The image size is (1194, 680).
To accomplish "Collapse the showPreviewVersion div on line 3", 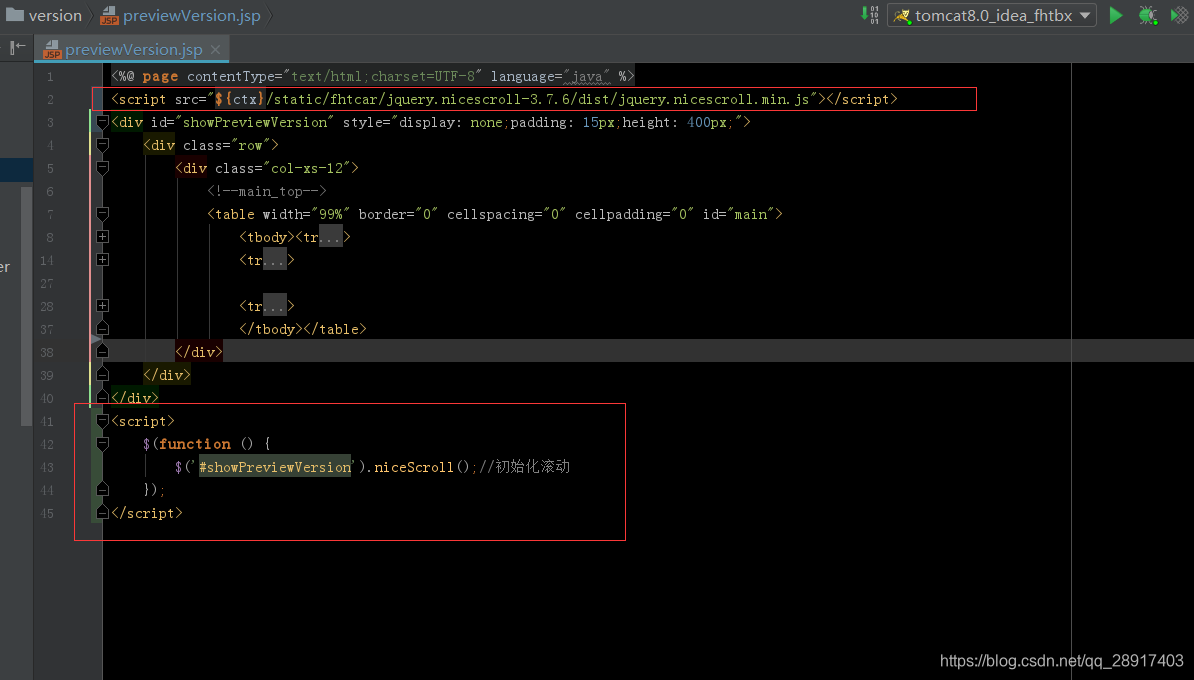I will tap(103, 122).
